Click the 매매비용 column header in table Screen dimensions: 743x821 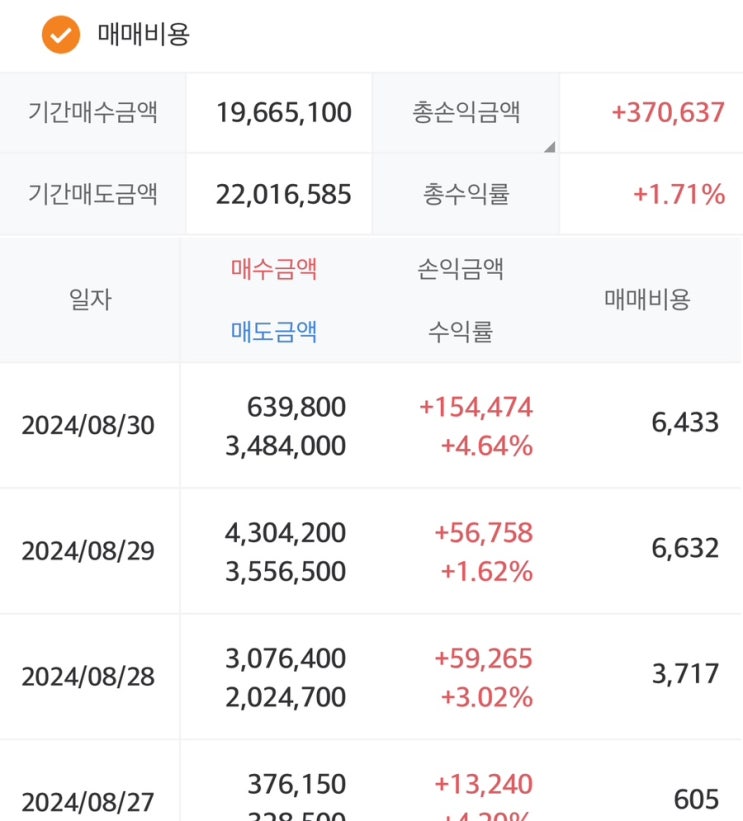tap(647, 299)
